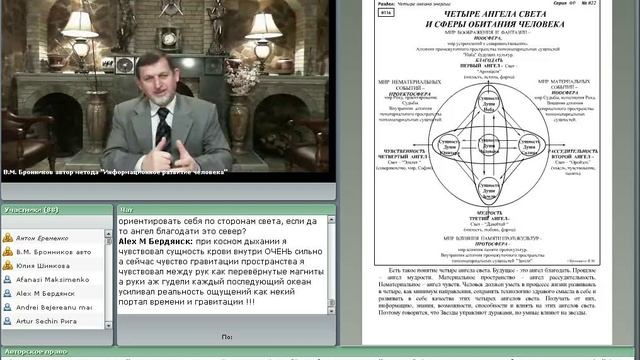Click the slide title ЧЕТЫРЕ АНГЕЛА СВЕТА
The image size is (640, 360).
495,14
